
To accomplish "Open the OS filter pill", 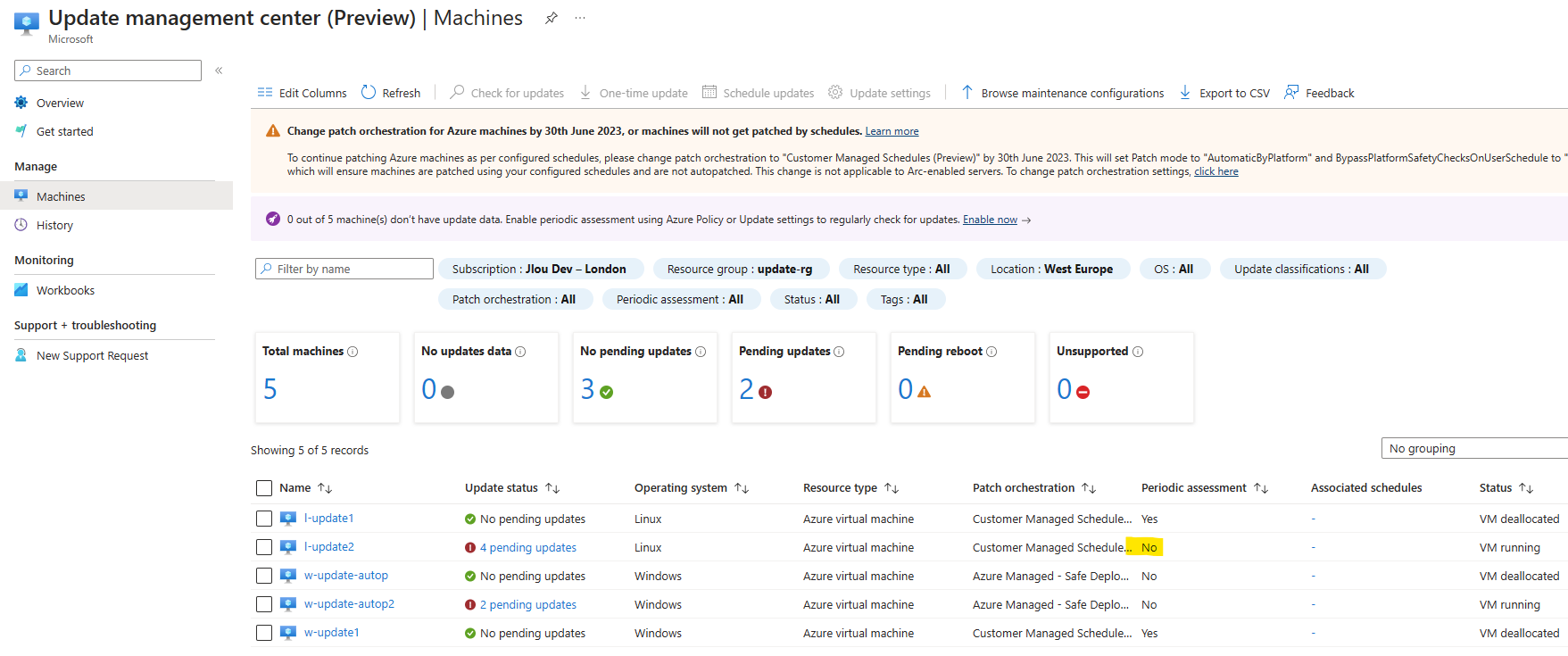I will tap(1174, 269).
